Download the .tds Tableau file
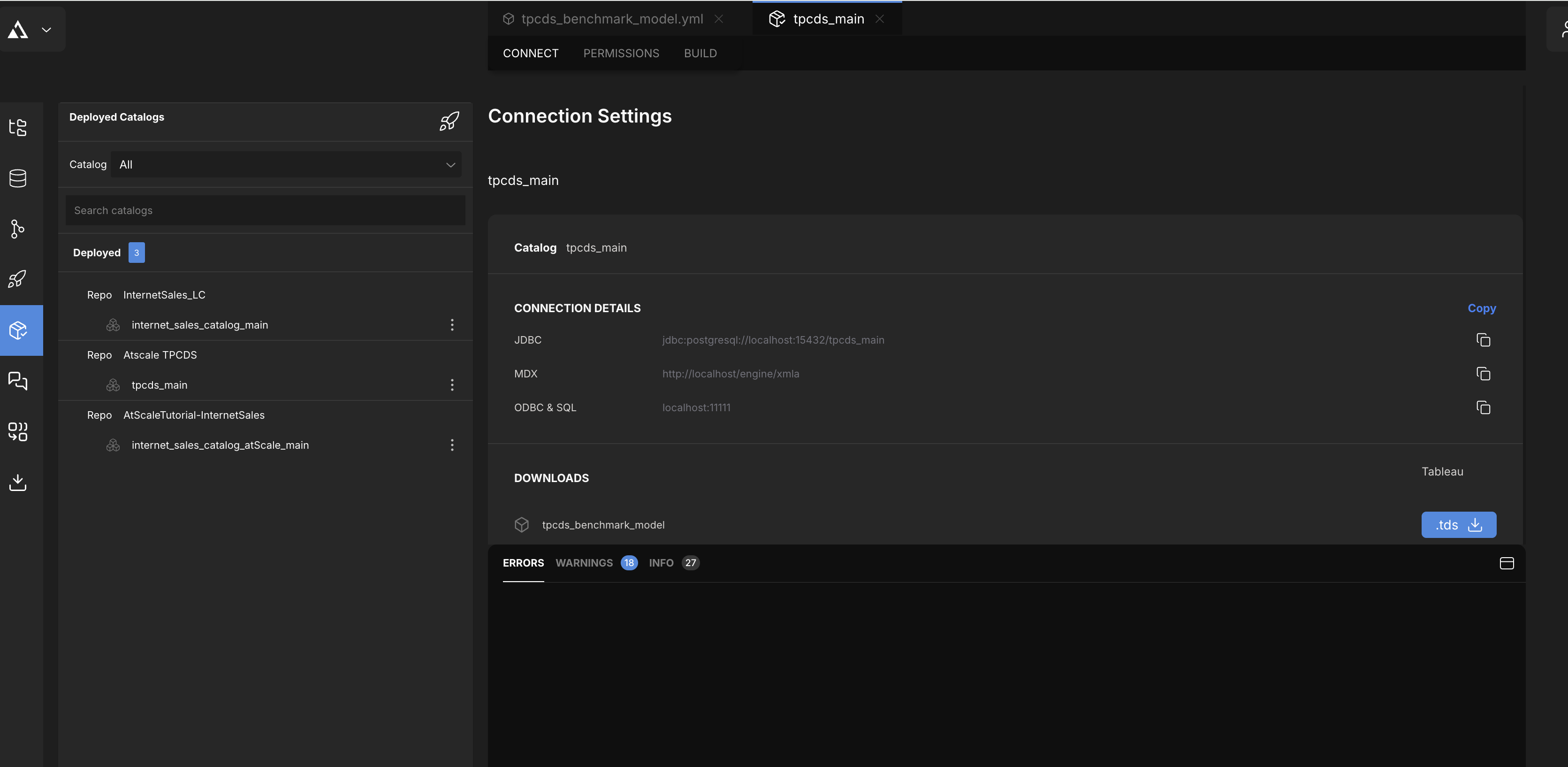Image resolution: width=1568 pixels, height=767 pixels. [x=1458, y=524]
